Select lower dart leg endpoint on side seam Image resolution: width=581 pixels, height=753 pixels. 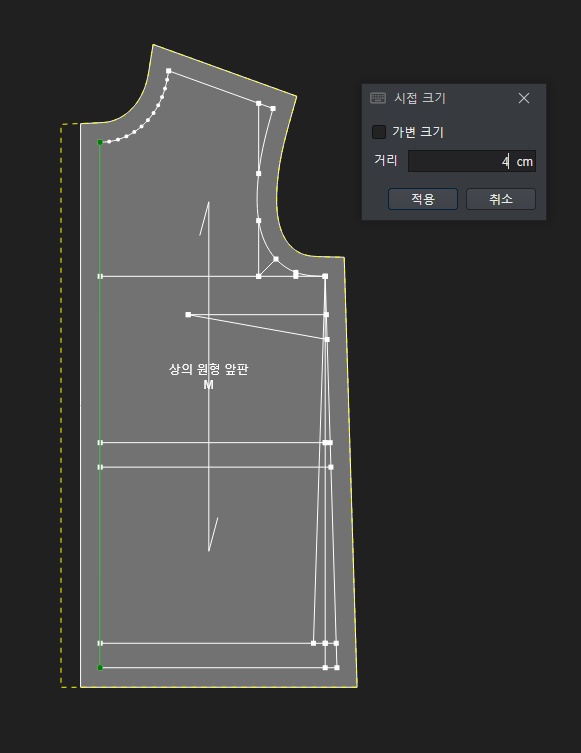(327, 339)
